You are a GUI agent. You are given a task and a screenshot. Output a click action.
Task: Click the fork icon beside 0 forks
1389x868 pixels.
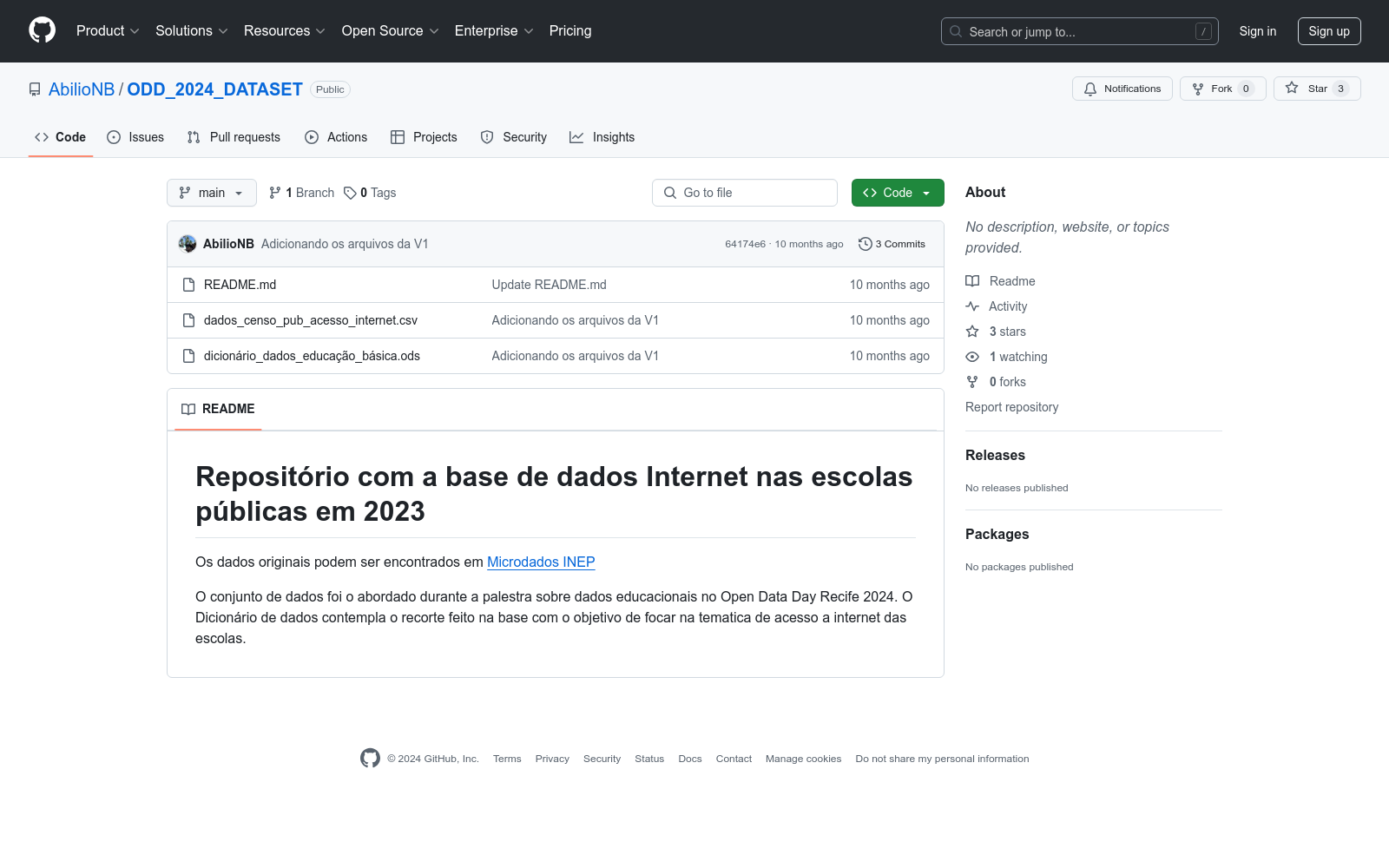point(972,382)
